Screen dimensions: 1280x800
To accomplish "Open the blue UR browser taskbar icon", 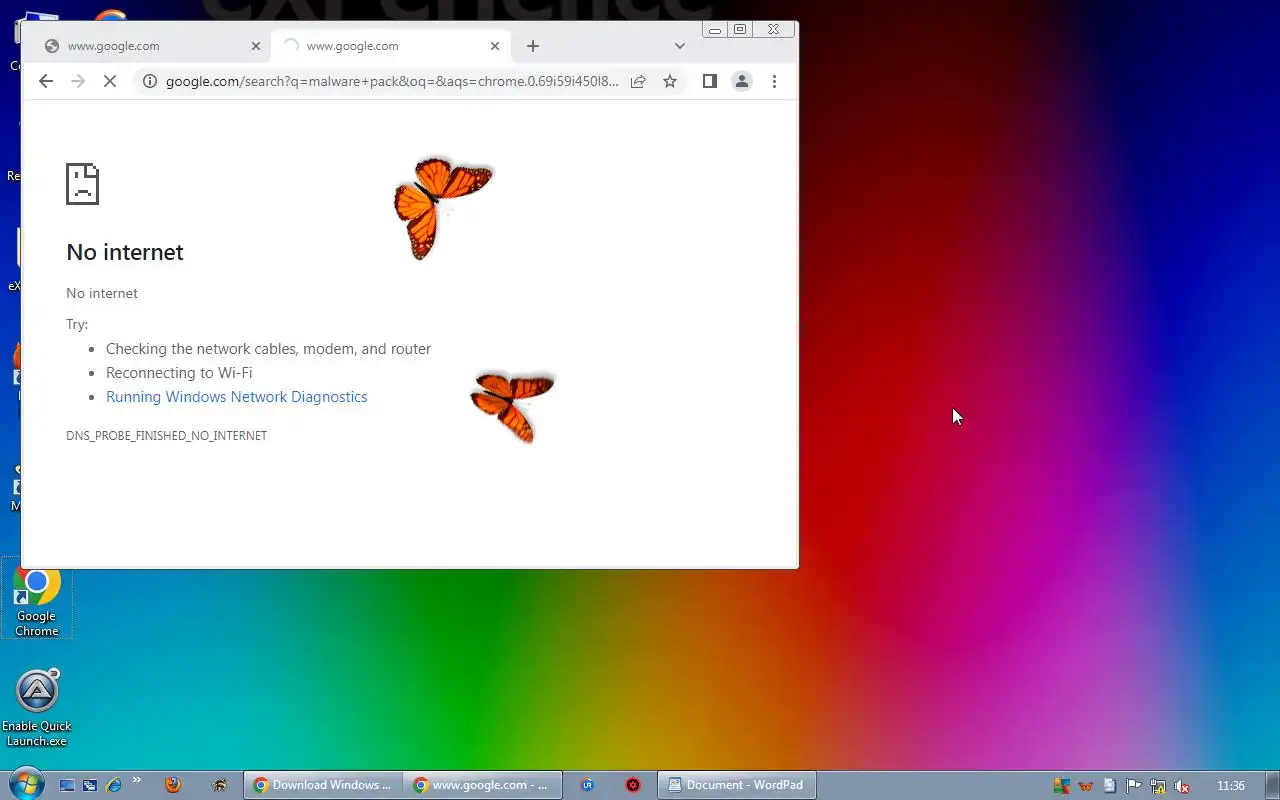I will tap(587, 785).
